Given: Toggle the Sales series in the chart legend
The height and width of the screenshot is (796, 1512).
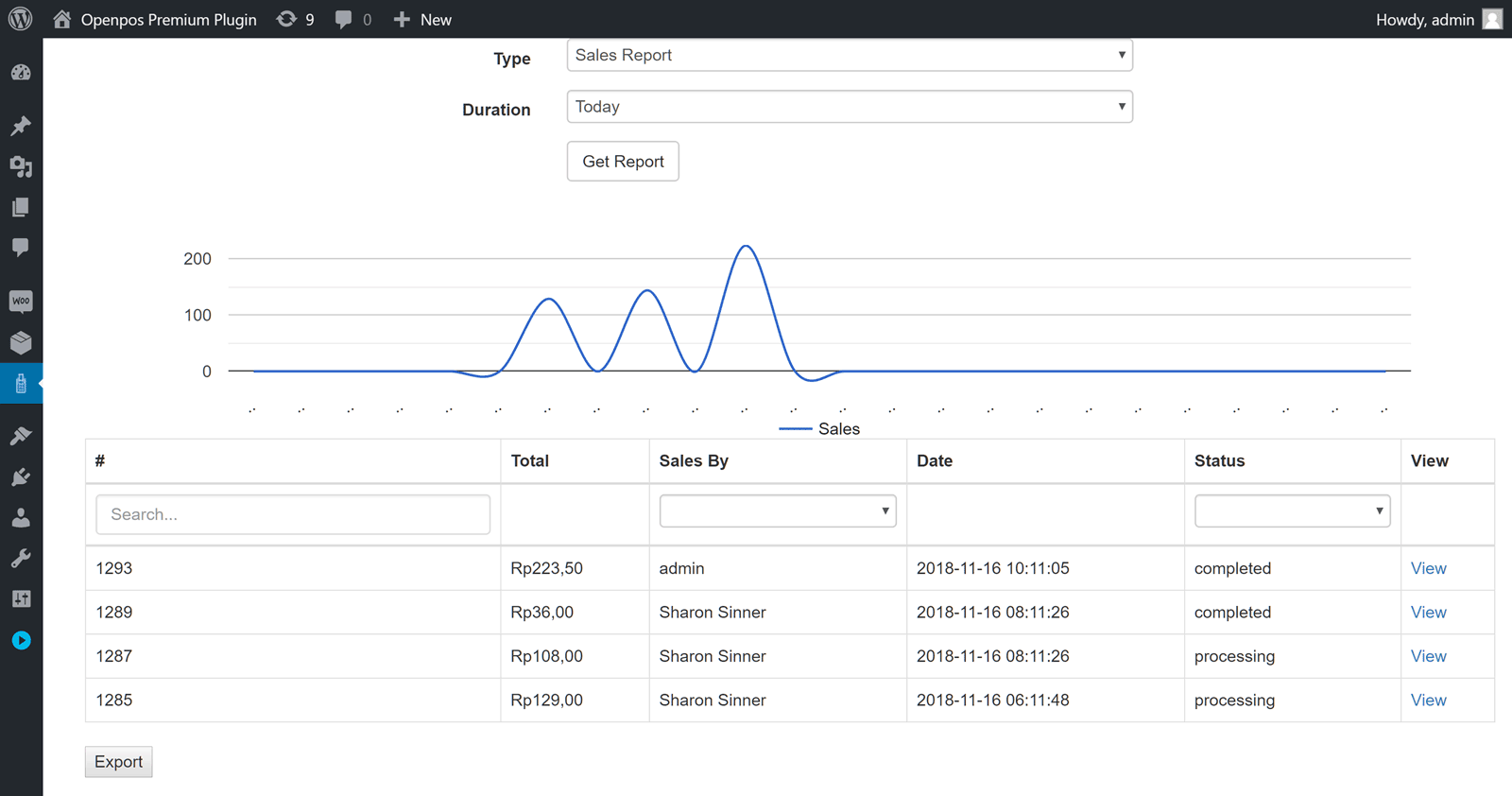Looking at the screenshot, I should click(819, 429).
